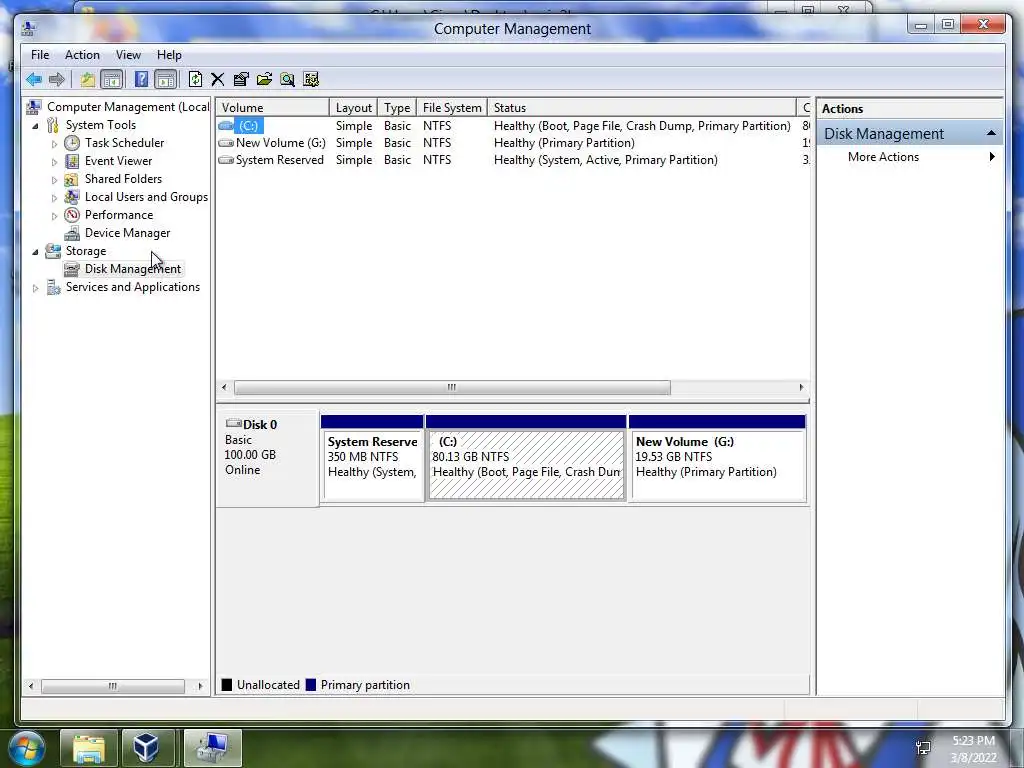The image size is (1024, 768).
Task: Select New Volume (G:) row in list
Action: (x=513, y=142)
